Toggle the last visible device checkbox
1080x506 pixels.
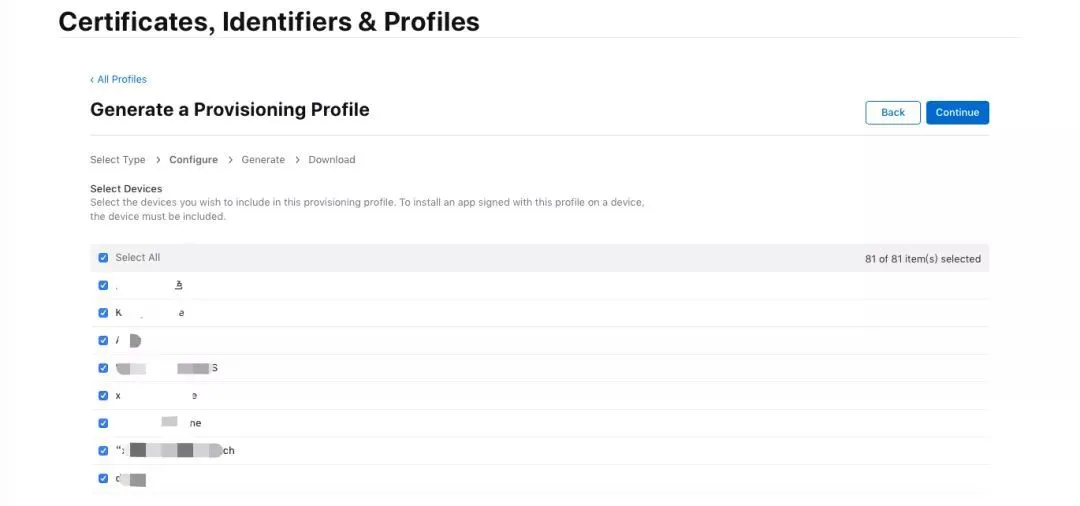click(103, 478)
